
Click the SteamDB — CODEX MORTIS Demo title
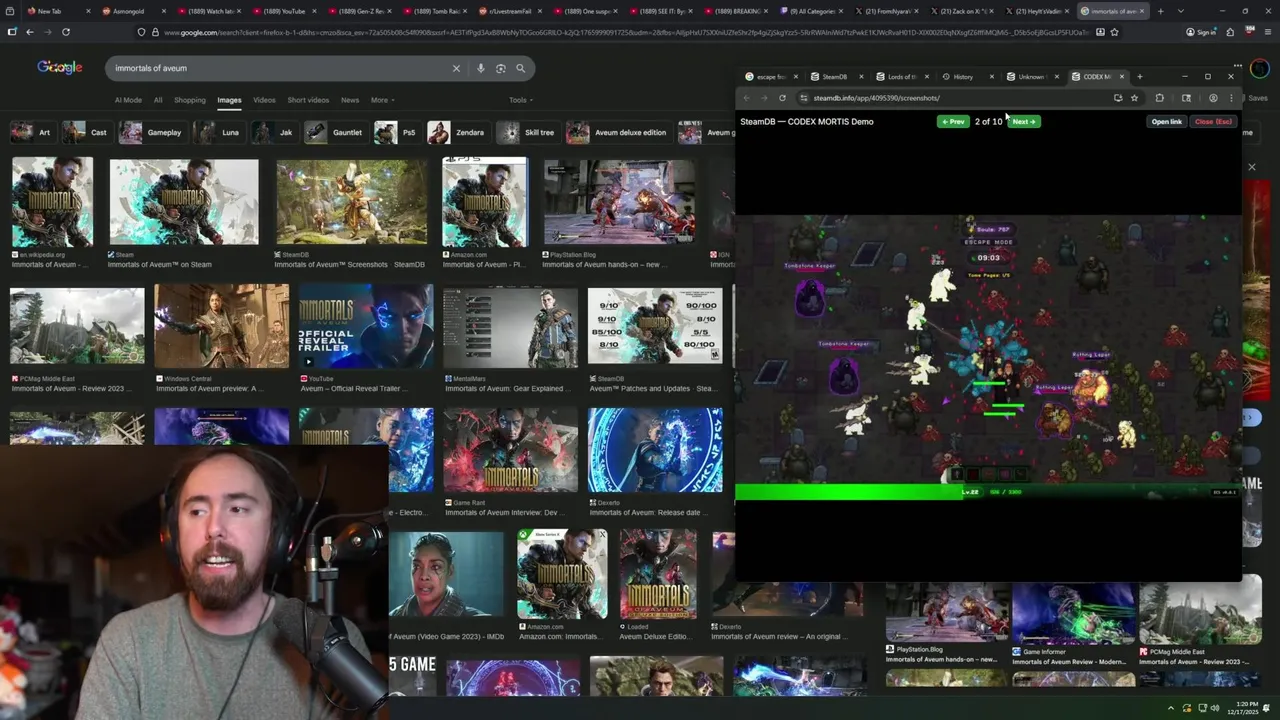click(807, 121)
